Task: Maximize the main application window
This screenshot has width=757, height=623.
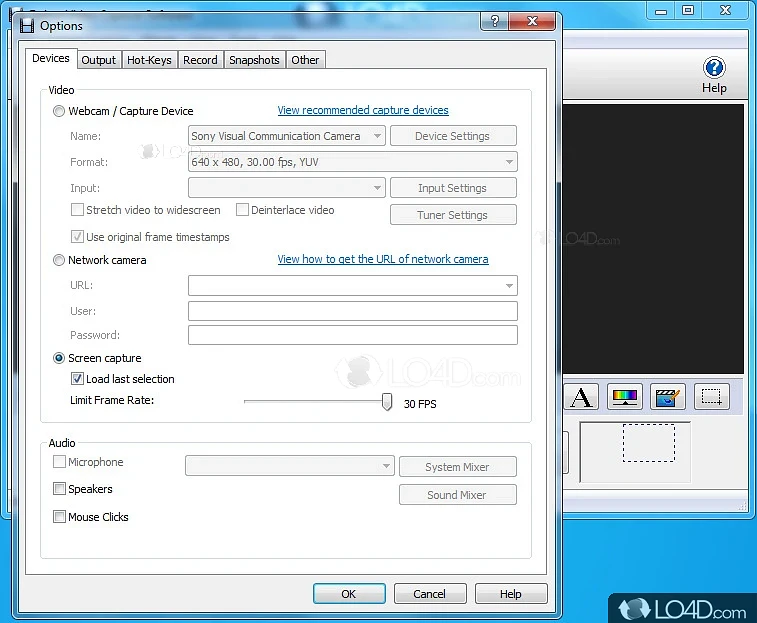Action: tap(688, 11)
